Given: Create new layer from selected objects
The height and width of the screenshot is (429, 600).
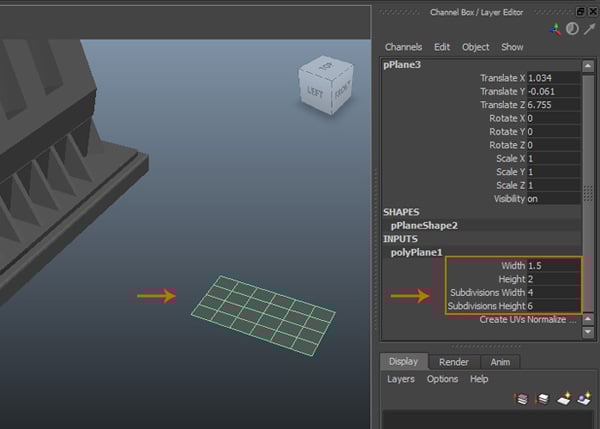Looking at the screenshot, I should (x=584, y=399).
